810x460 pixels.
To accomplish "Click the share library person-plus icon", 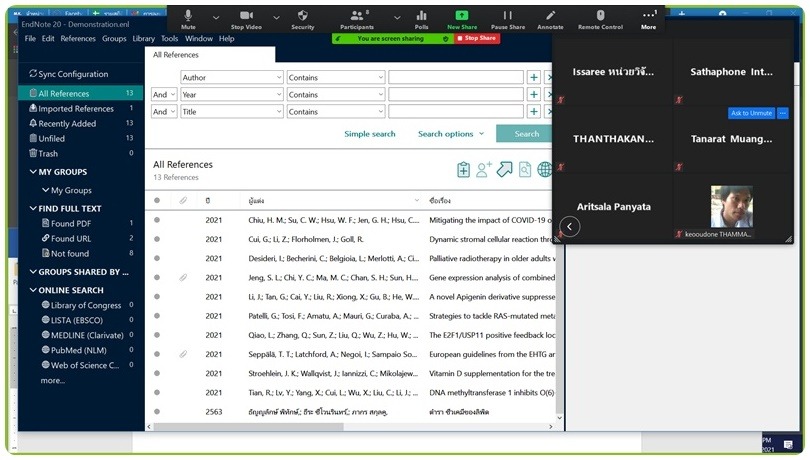I will (x=484, y=170).
